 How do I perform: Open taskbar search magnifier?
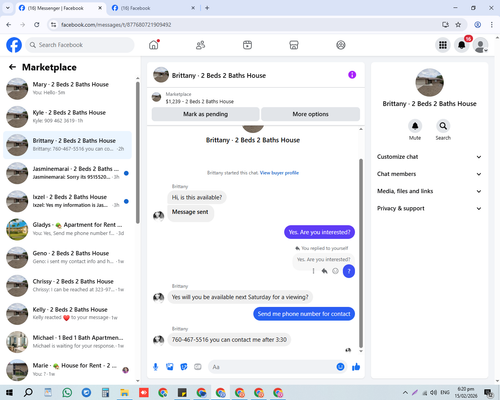coord(28,392)
